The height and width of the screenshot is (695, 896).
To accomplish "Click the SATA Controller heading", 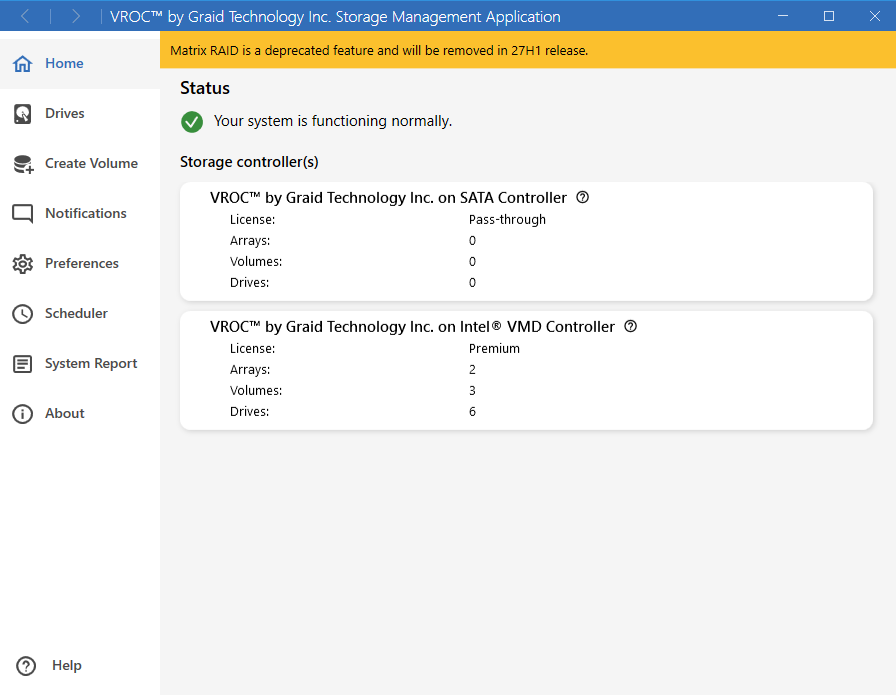I will tap(388, 198).
